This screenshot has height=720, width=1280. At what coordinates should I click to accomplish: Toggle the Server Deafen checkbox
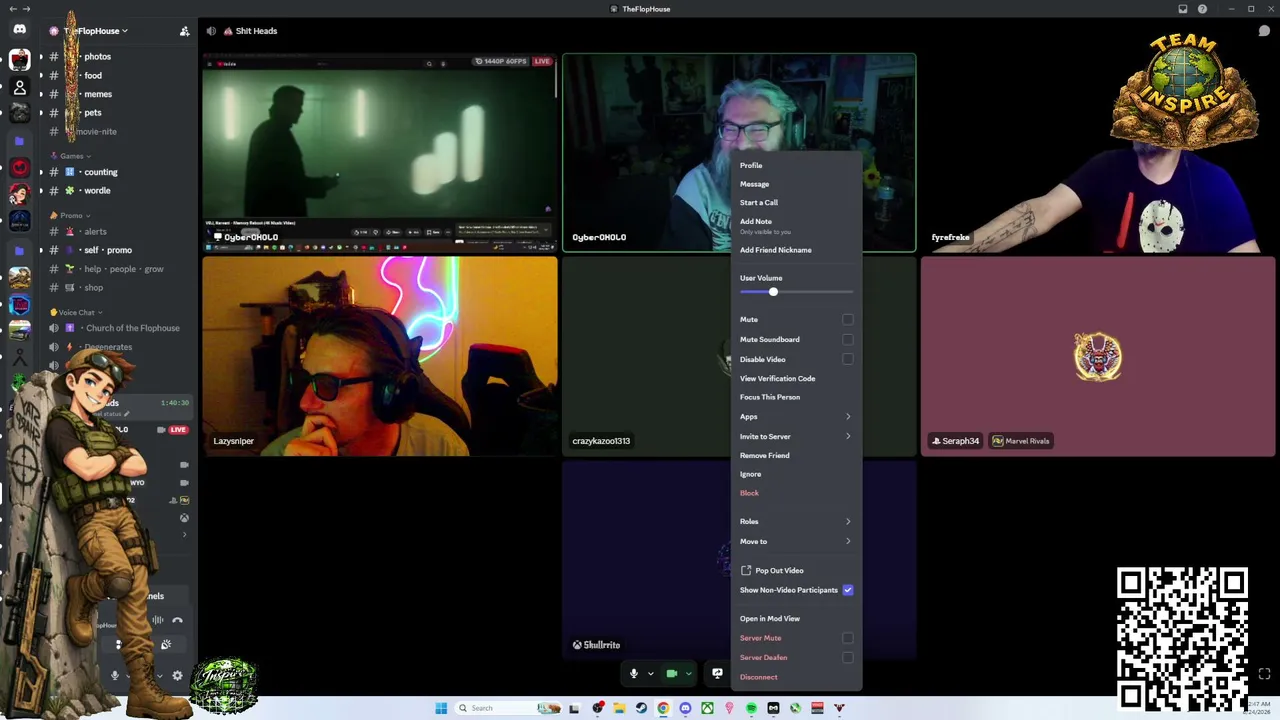(x=848, y=657)
